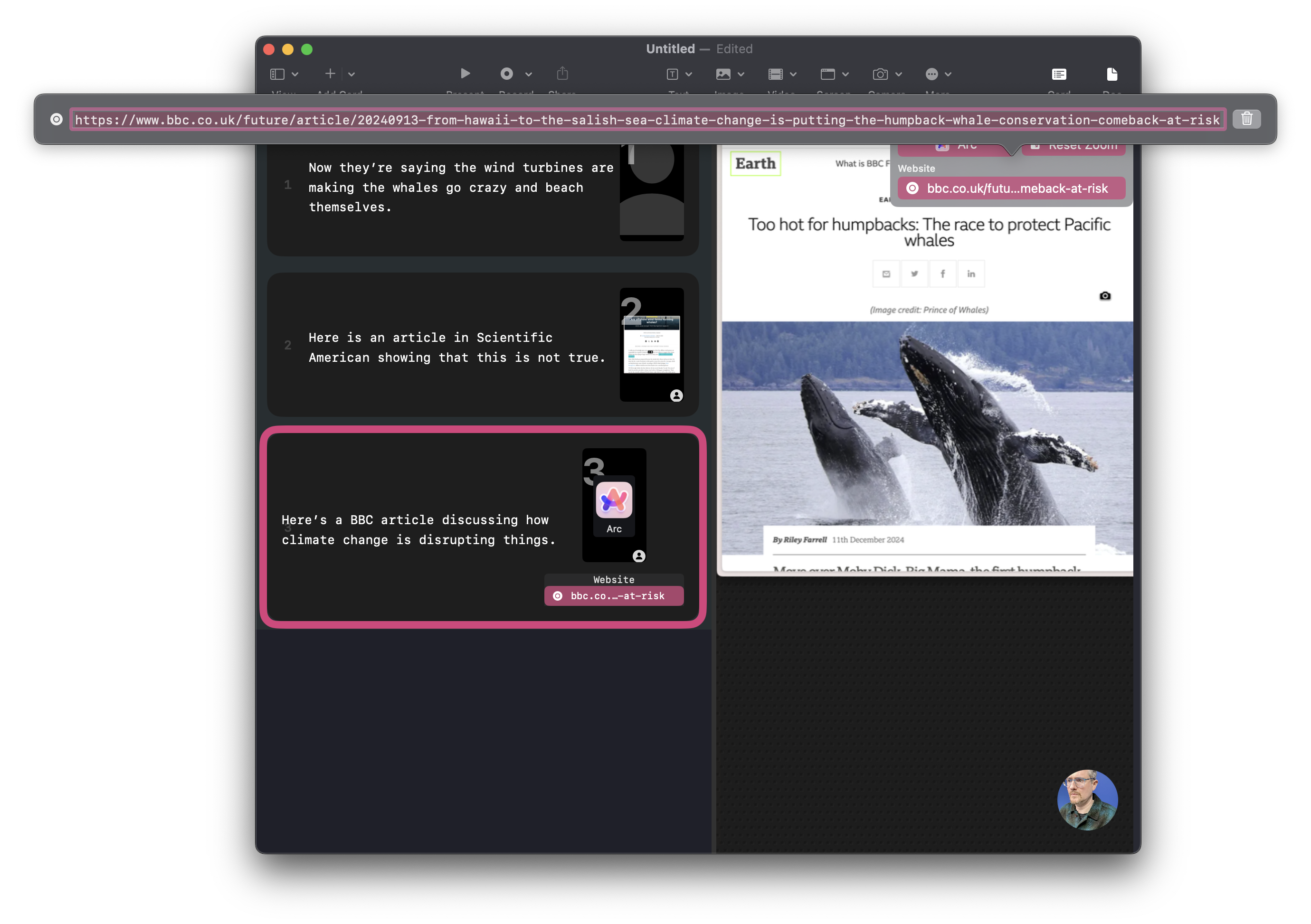Click the Share icon in the toolbar
This screenshot has height=924, width=1311.
pyautogui.click(x=562, y=74)
